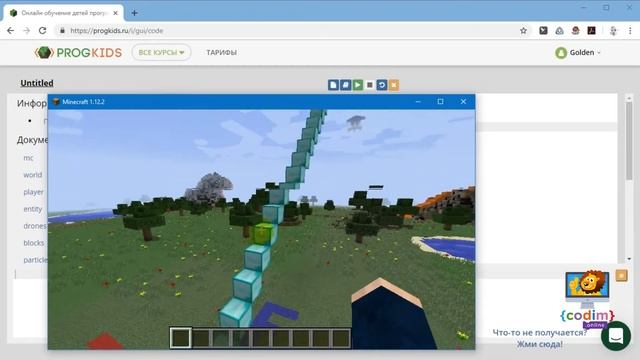Go forward with the browser forward arrow
Screen dimensions: 640x360
coord(27,31)
